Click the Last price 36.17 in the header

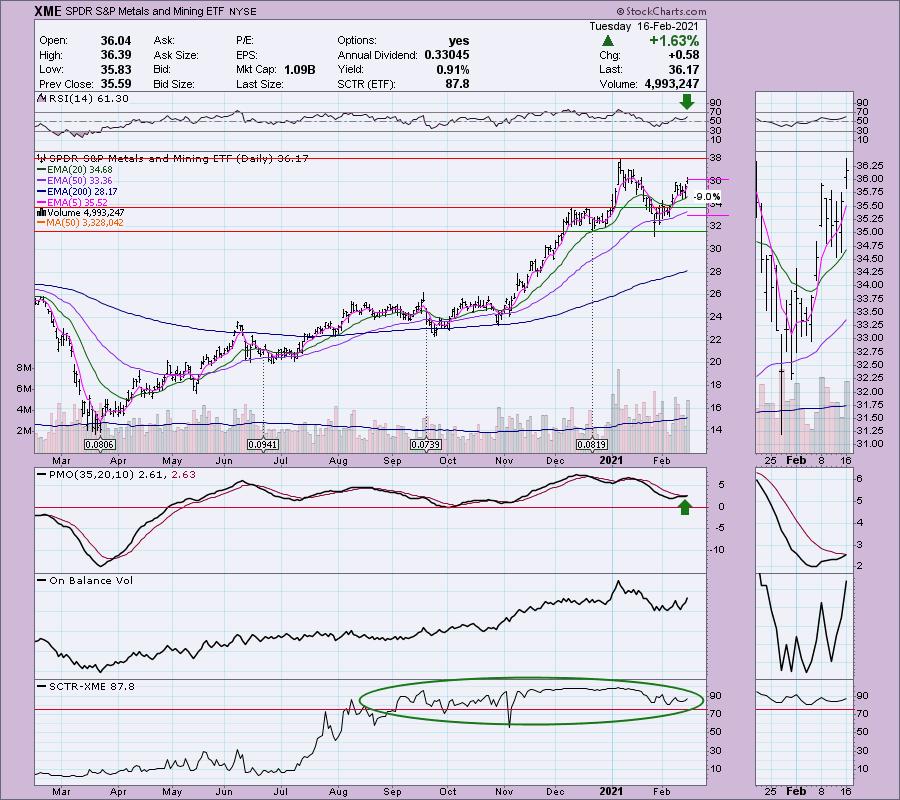click(684, 69)
